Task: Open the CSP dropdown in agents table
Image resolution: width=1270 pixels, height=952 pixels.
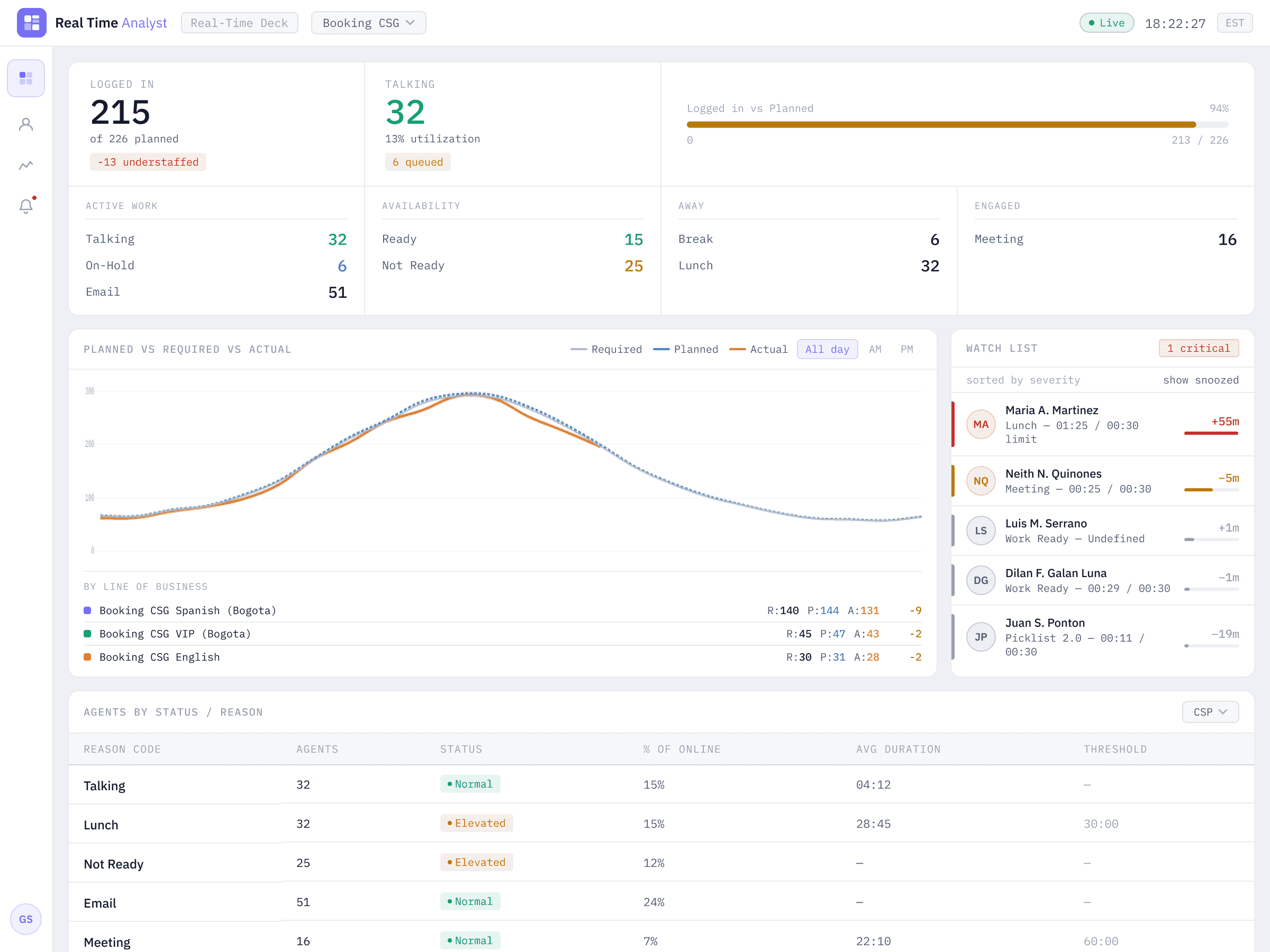Action: coord(1210,711)
